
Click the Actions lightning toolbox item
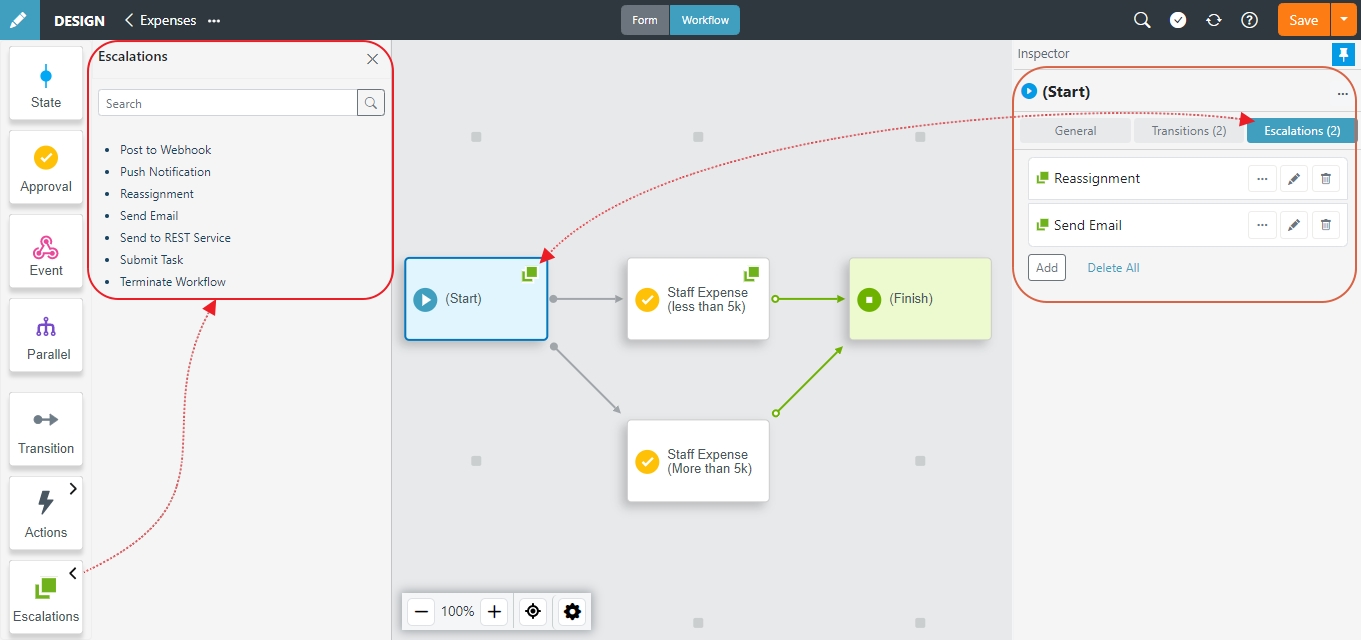46,514
